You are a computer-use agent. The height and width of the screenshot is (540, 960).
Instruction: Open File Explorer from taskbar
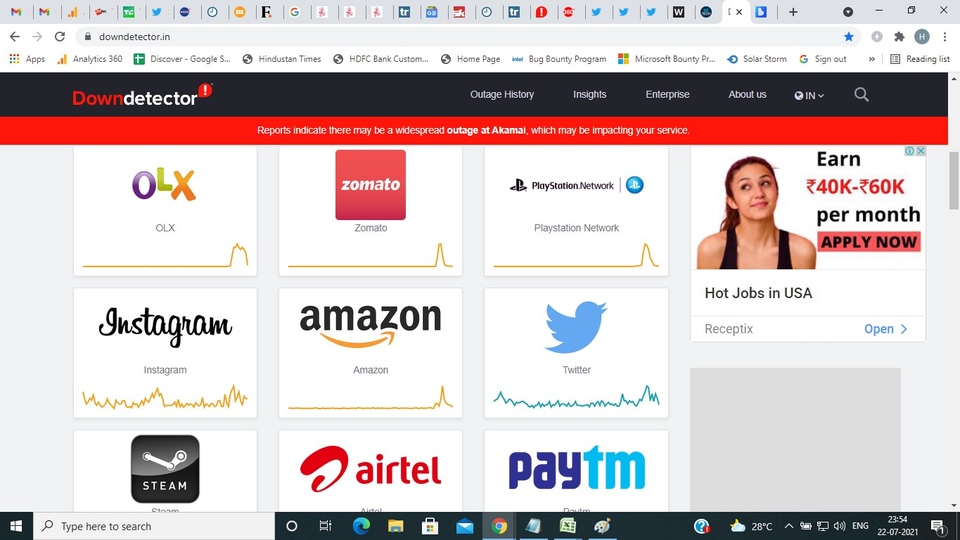coord(396,526)
